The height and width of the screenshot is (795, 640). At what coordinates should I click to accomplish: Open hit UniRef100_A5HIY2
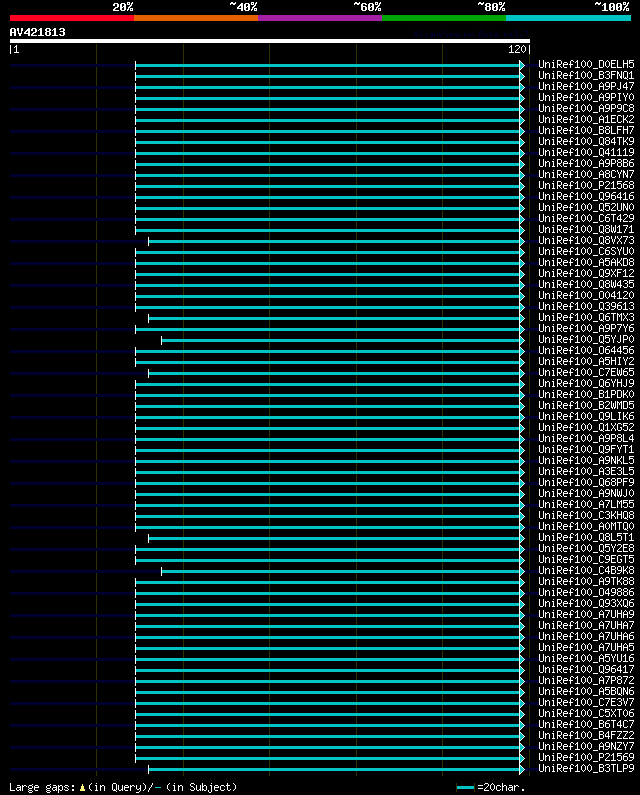point(586,362)
